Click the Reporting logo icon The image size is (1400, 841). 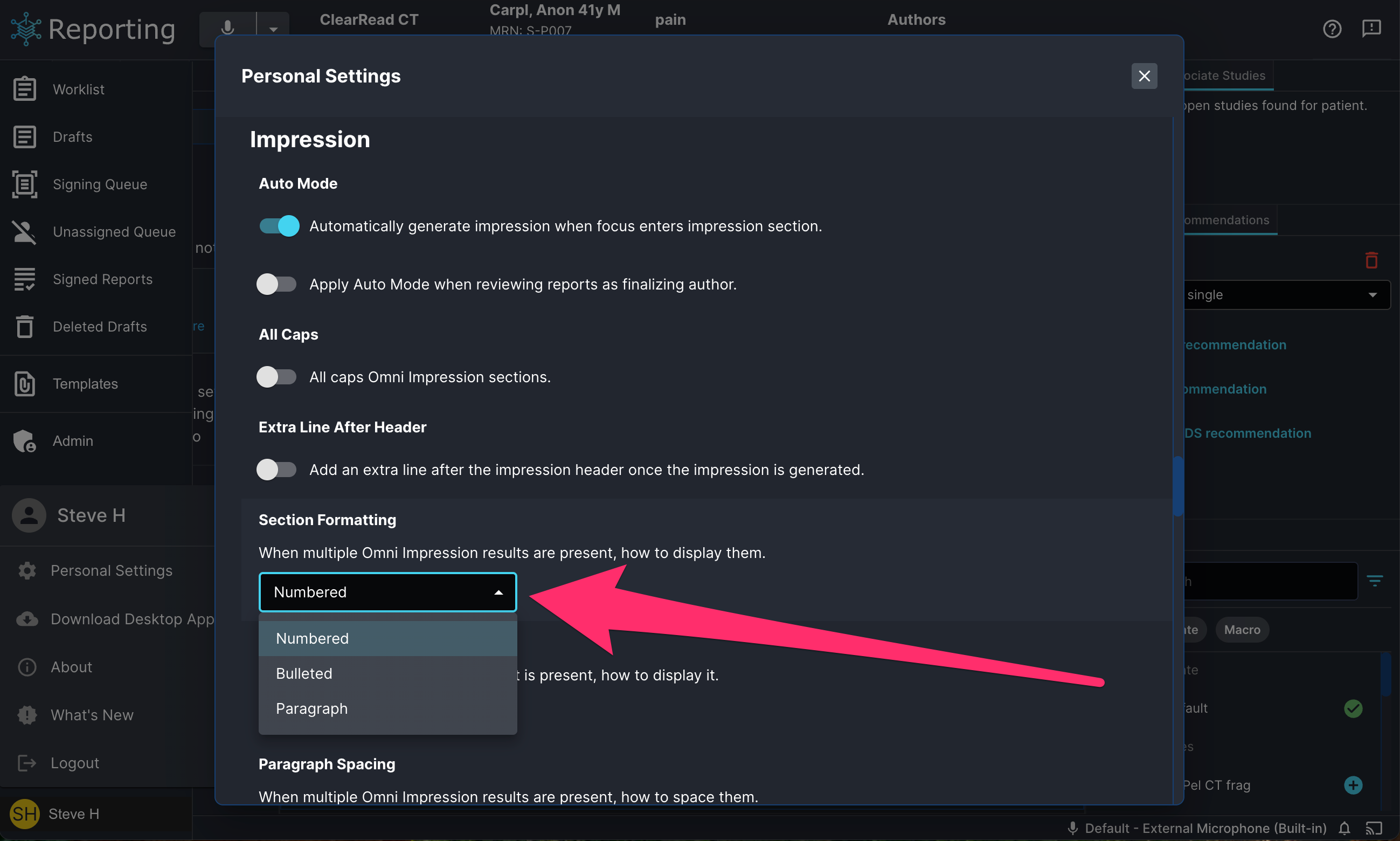[25, 29]
